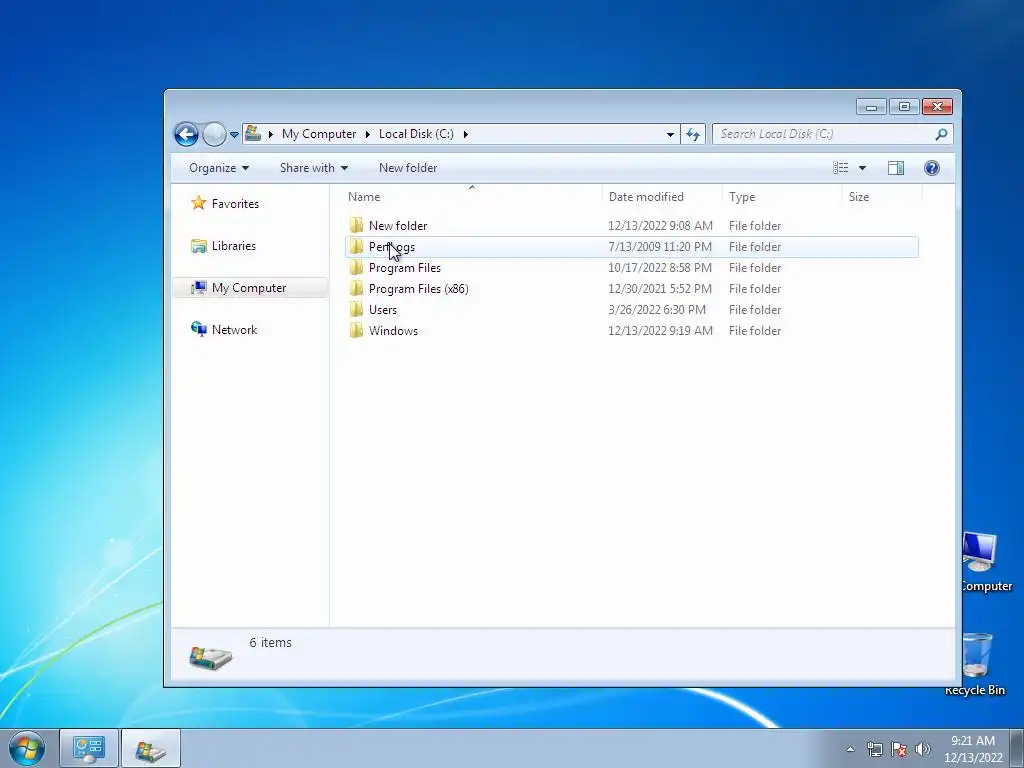The image size is (1024, 768).
Task: Select Favorites in navigation pane
Action: tap(235, 204)
